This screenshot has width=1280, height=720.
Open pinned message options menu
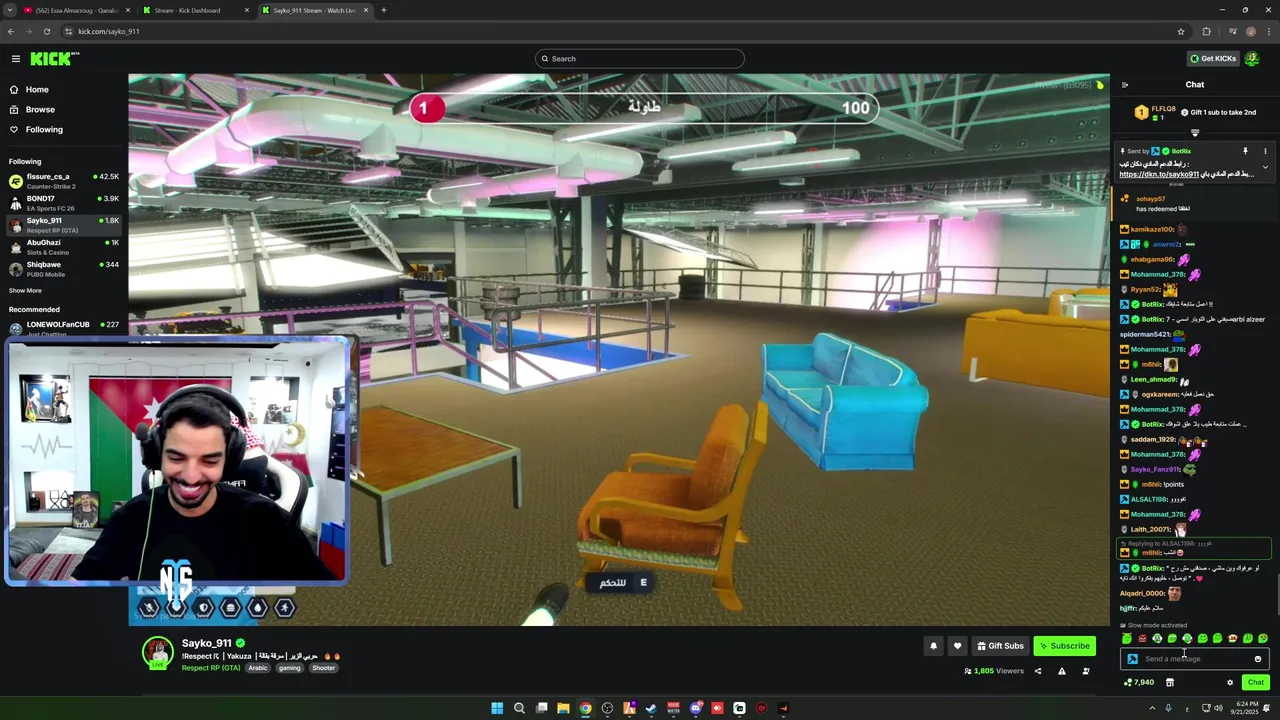click(1265, 151)
